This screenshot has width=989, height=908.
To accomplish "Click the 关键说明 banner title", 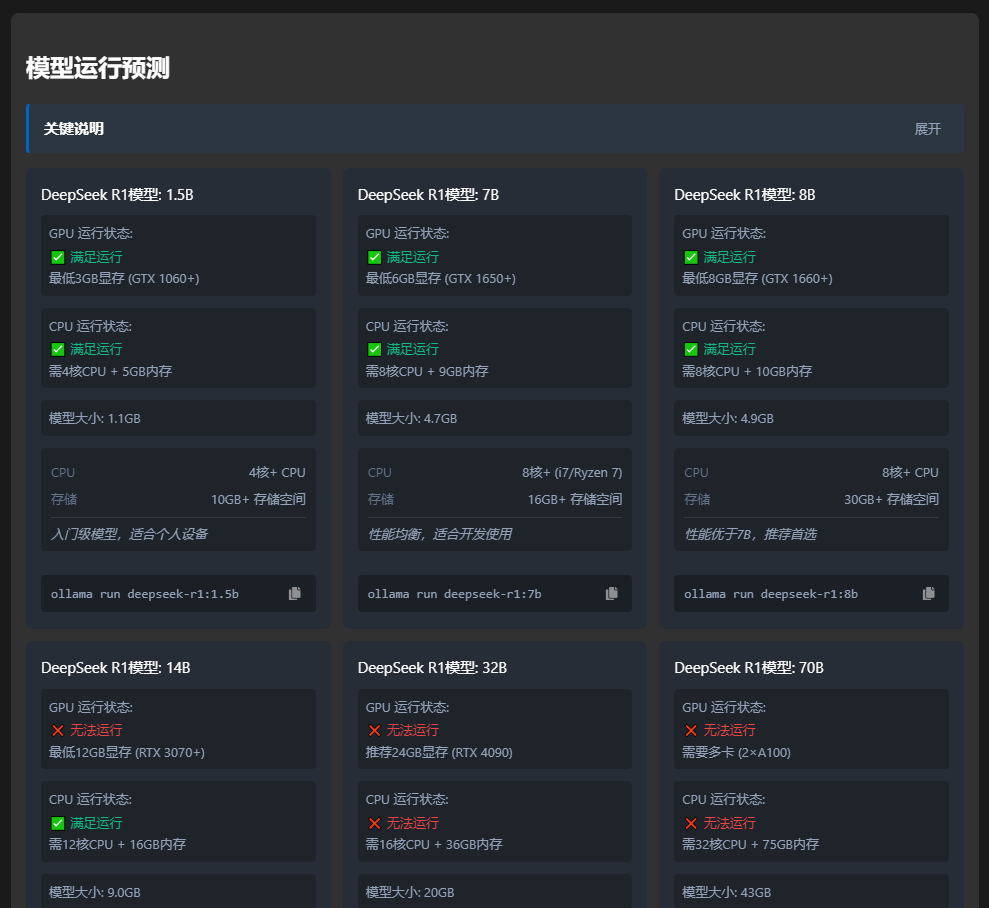I will click(x=74, y=129).
